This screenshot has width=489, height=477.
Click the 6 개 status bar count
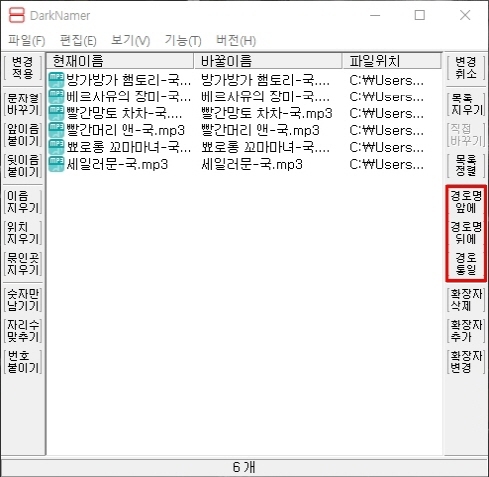(x=244, y=467)
